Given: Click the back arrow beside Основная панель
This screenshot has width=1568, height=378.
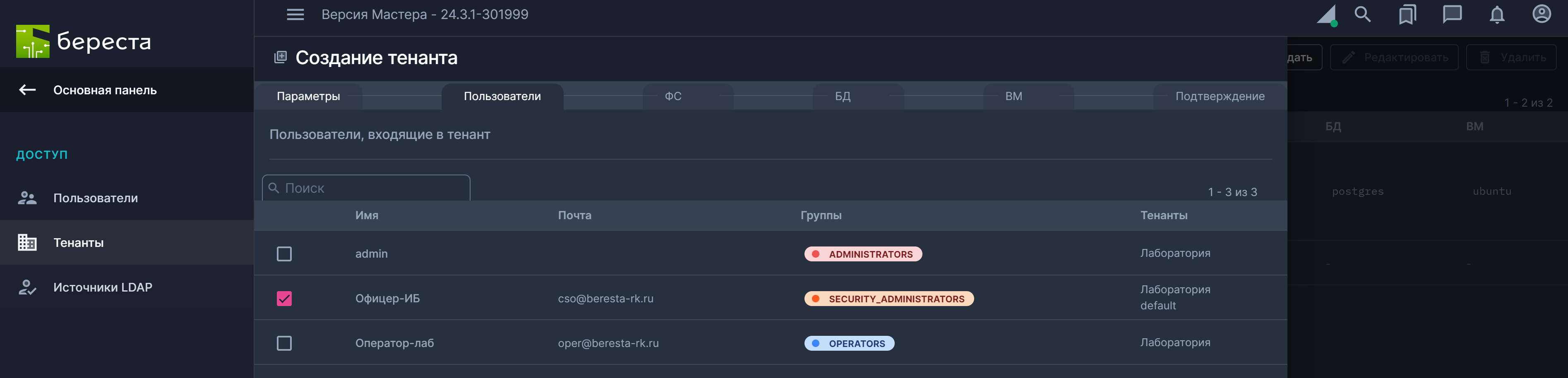Looking at the screenshot, I should tap(27, 90).
